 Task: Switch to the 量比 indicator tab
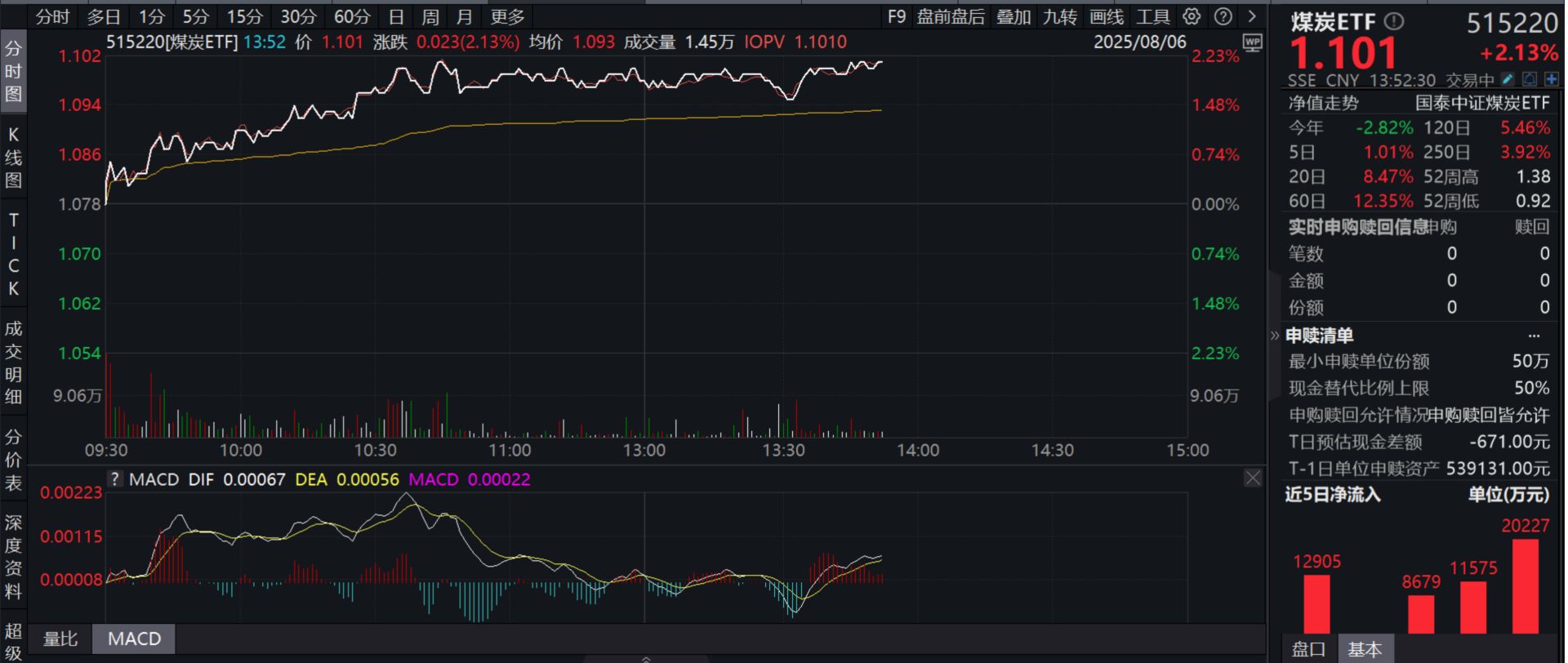tap(60, 639)
